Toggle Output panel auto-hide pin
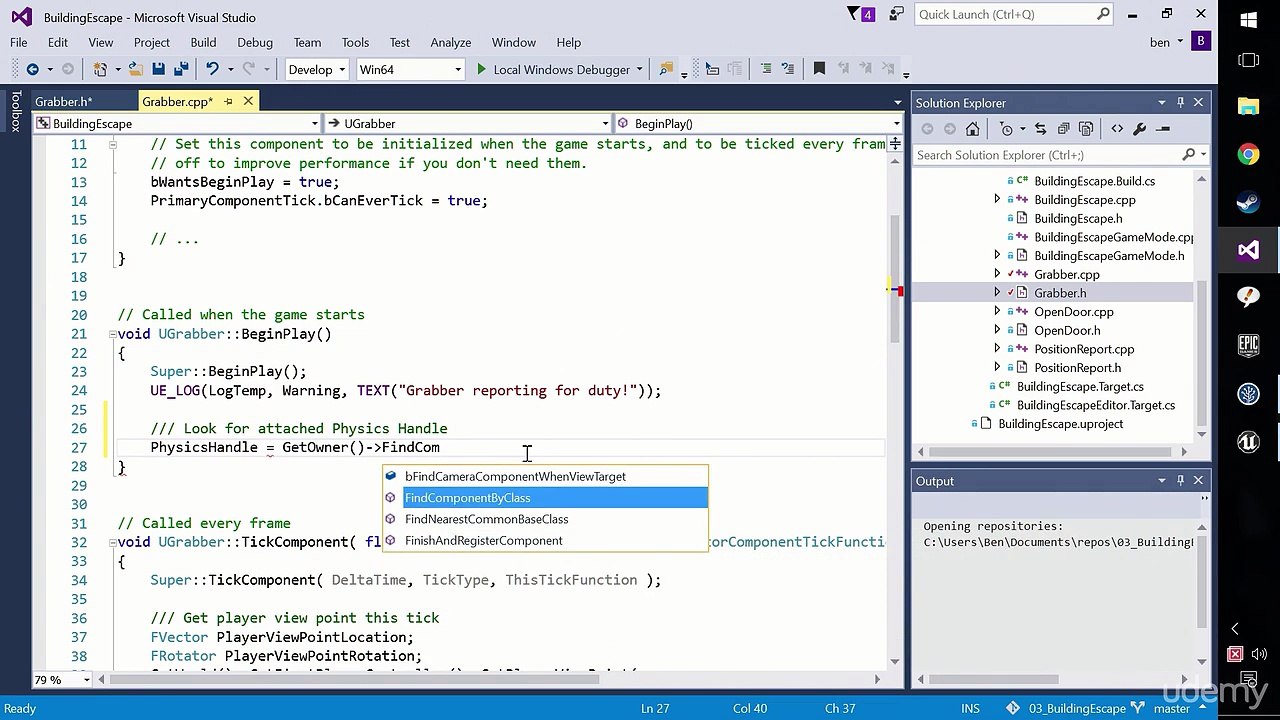This screenshot has width=1280, height=720. 1180,481
